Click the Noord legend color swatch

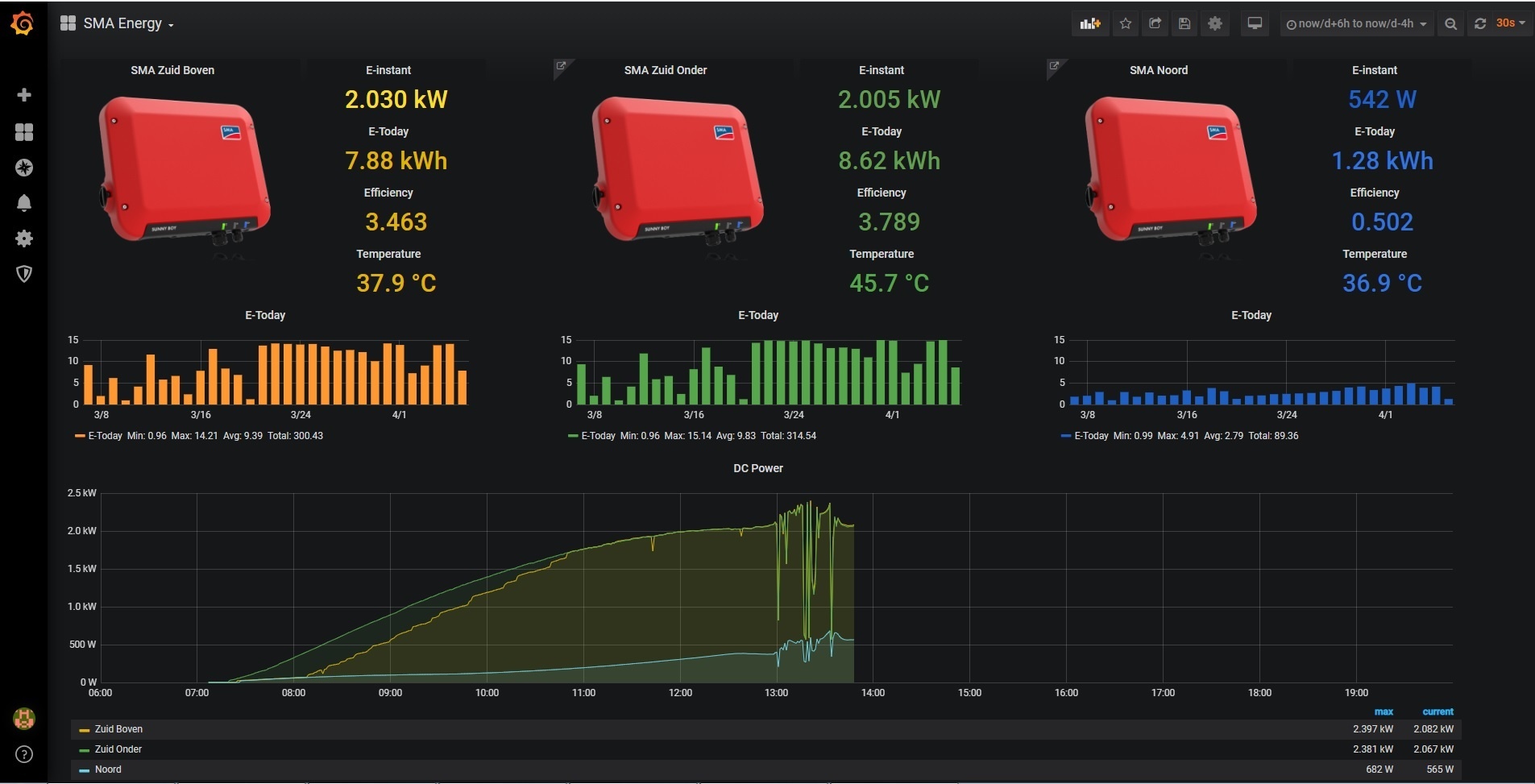pyautogui.click(x=84, y=770)
